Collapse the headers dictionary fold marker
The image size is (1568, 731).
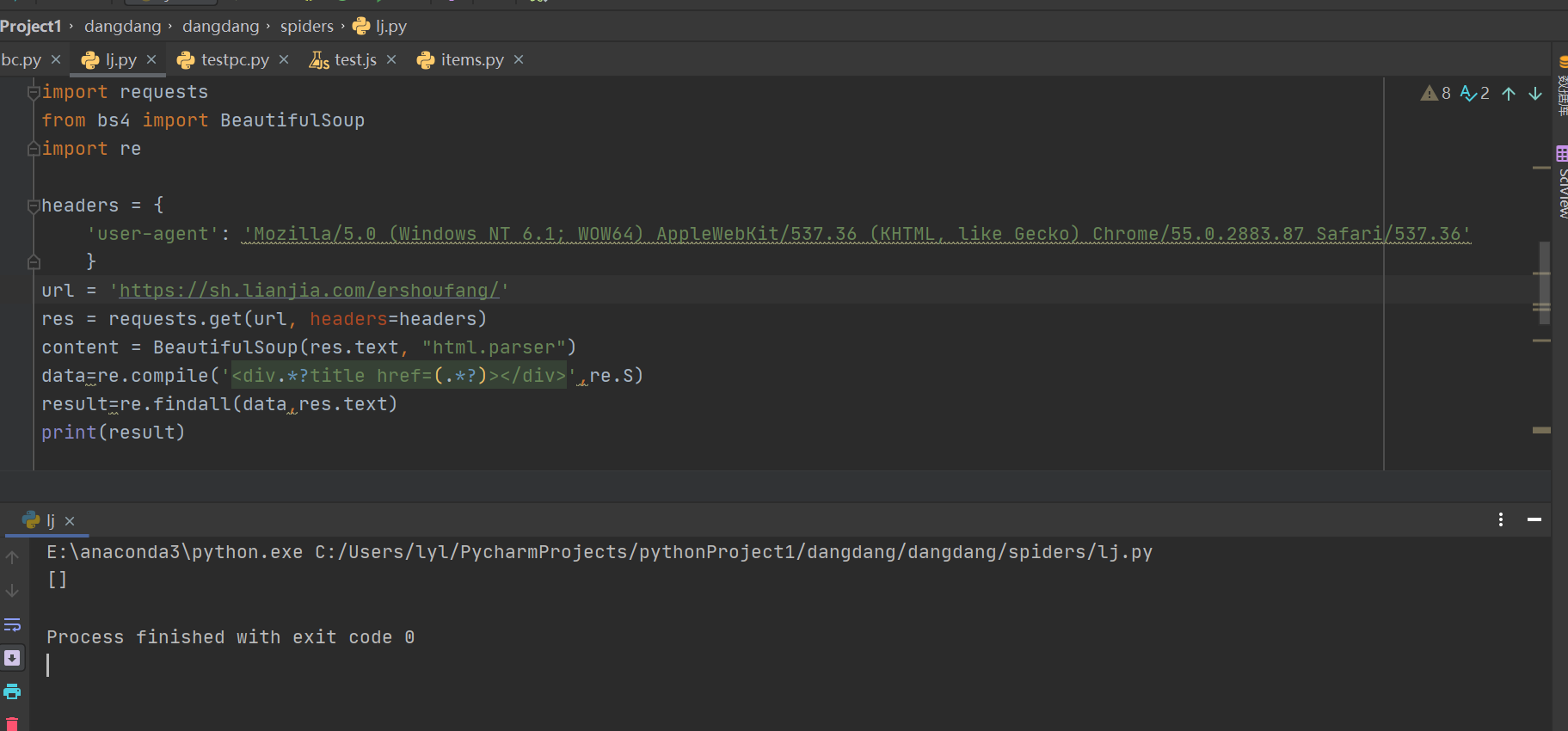pos(34,206)
